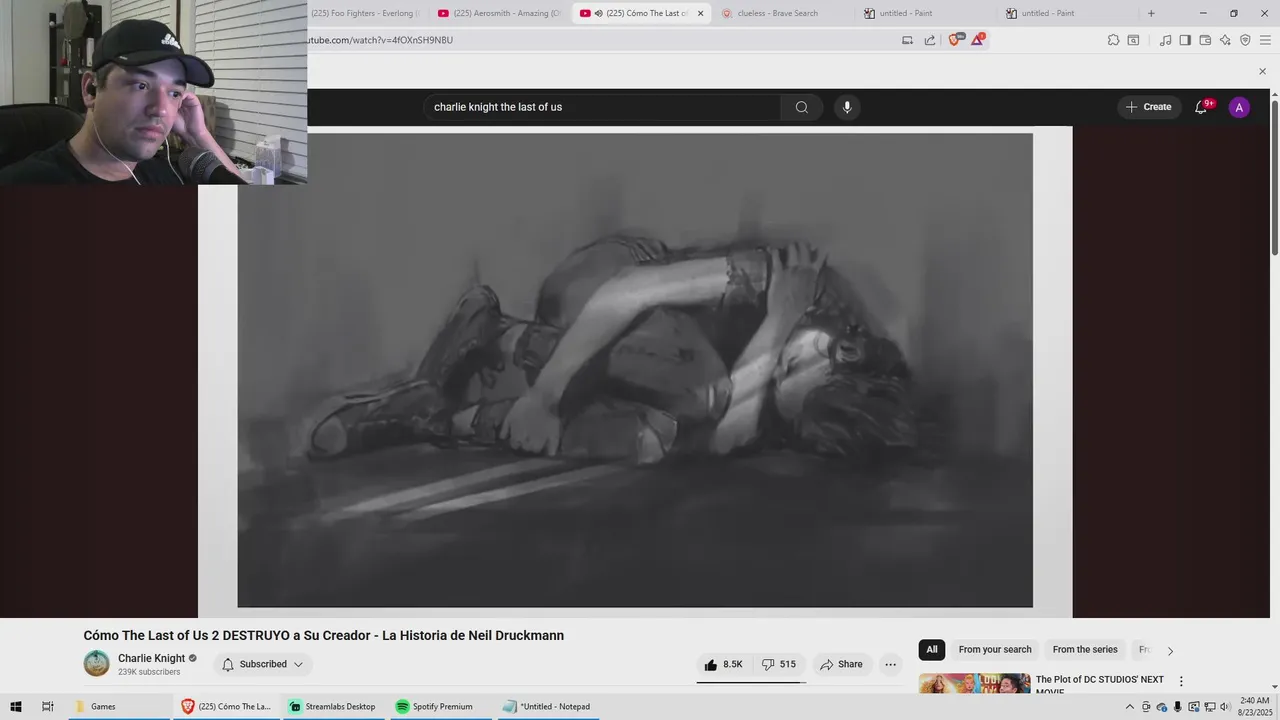1280x720 pixels.
Task: Open Charlie Knight channel avatar
Action: point(97,664)
